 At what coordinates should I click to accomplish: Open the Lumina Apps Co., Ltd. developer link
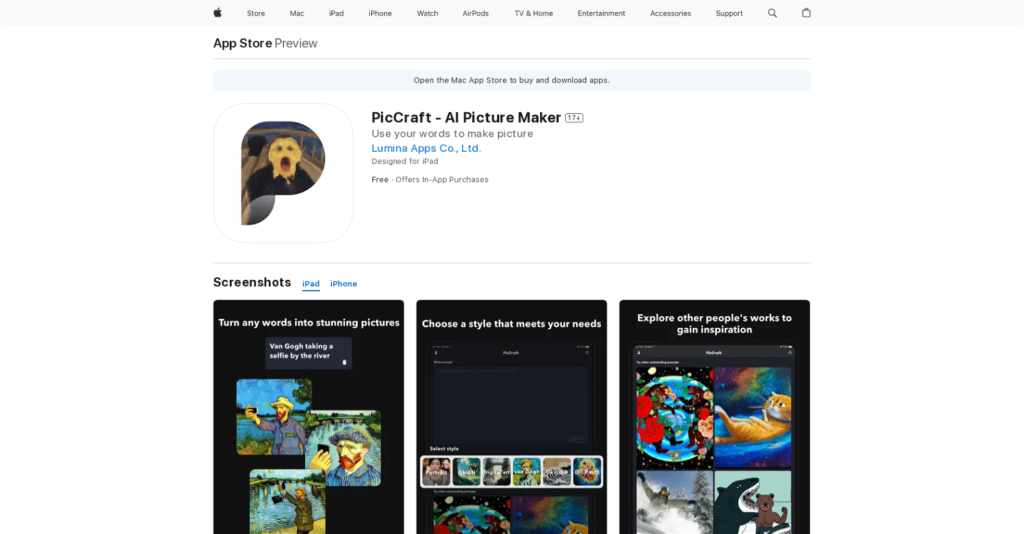coord(426,148)
